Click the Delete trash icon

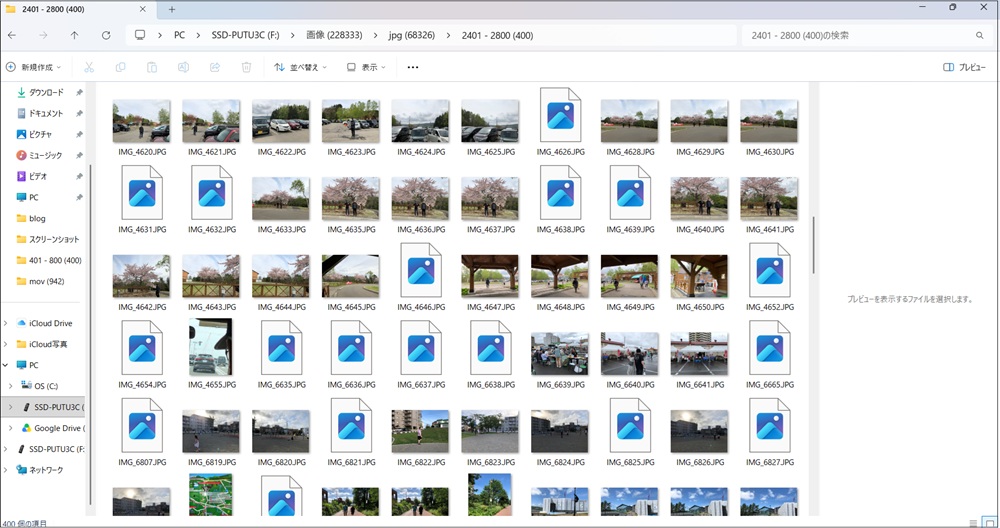246,67
